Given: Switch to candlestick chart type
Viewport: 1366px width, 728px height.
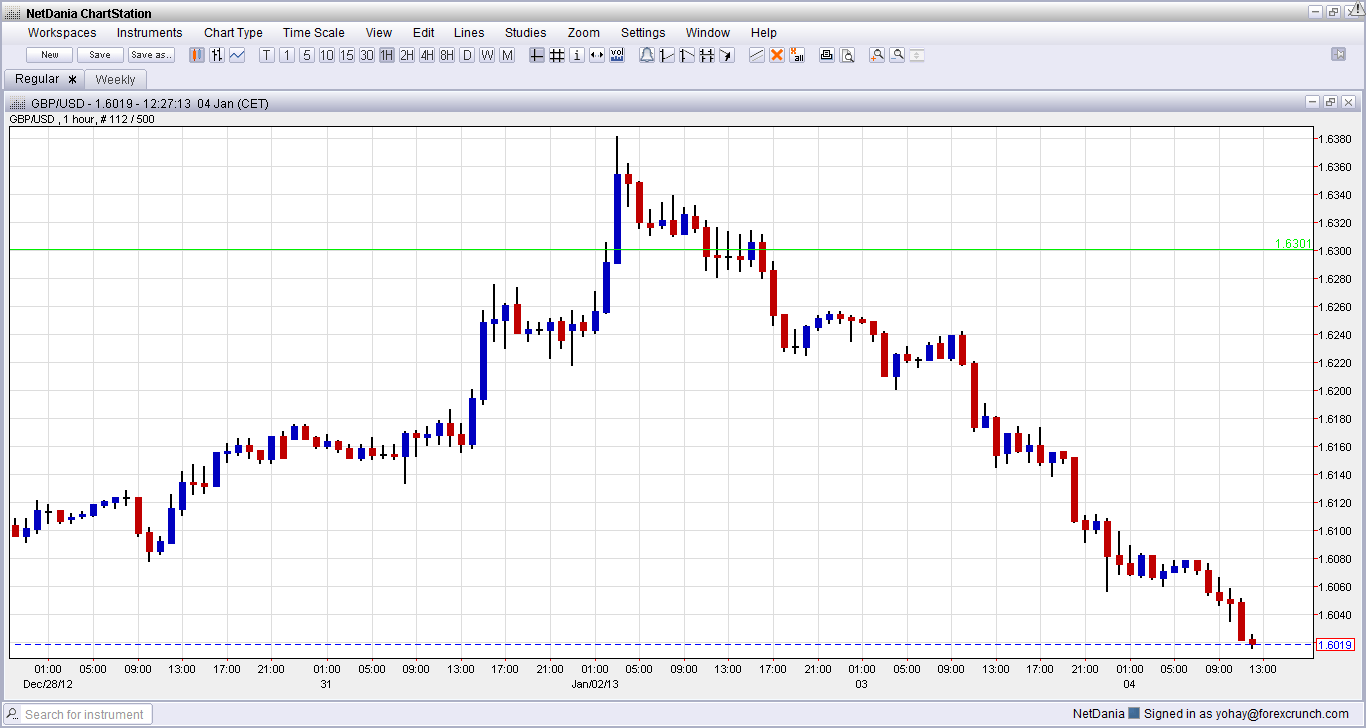Looking at the screenshot, I should [x=197, y=55].
